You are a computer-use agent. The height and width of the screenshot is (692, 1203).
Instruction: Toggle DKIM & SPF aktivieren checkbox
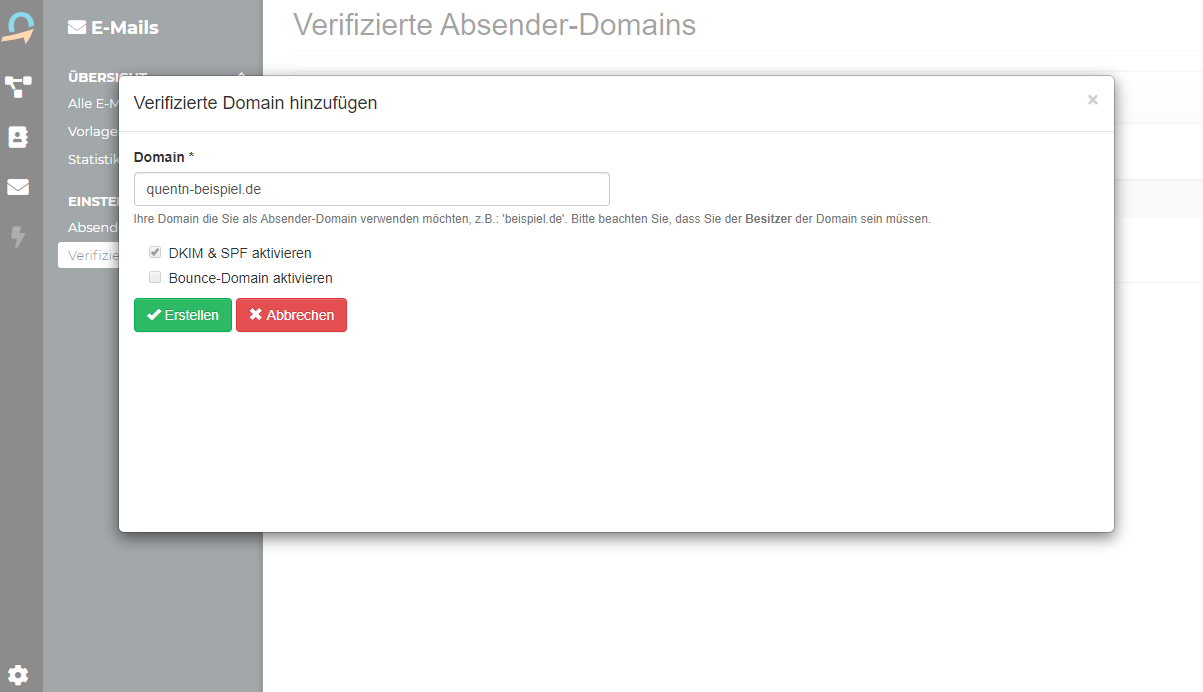point(155,253)
